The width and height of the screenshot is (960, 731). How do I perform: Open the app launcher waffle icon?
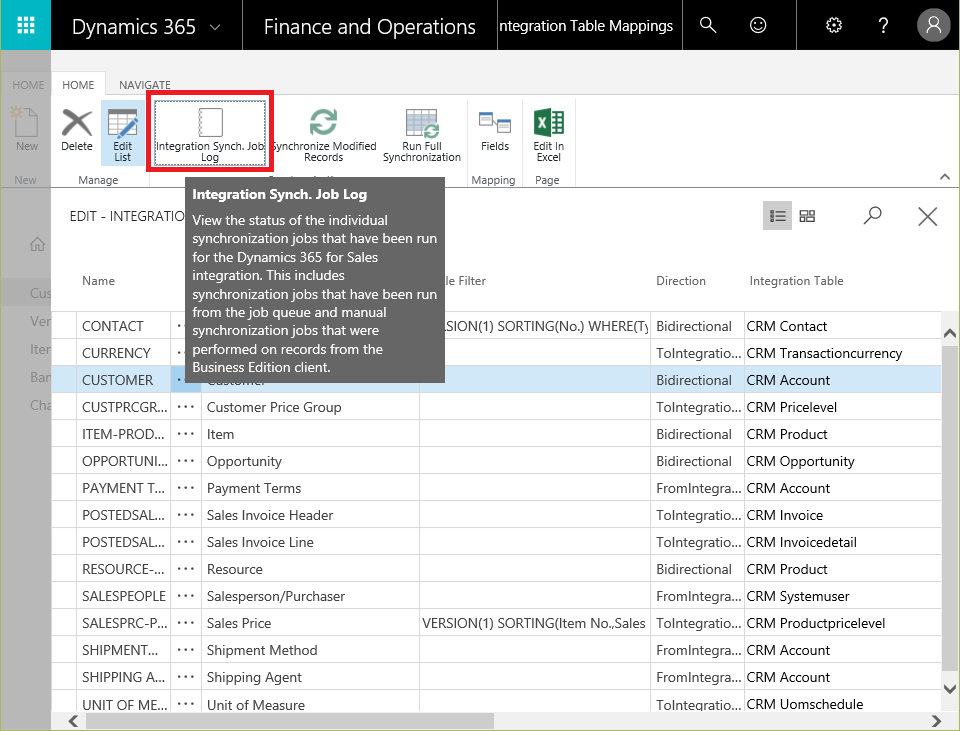pyautogui.click(x=26, y=25)
